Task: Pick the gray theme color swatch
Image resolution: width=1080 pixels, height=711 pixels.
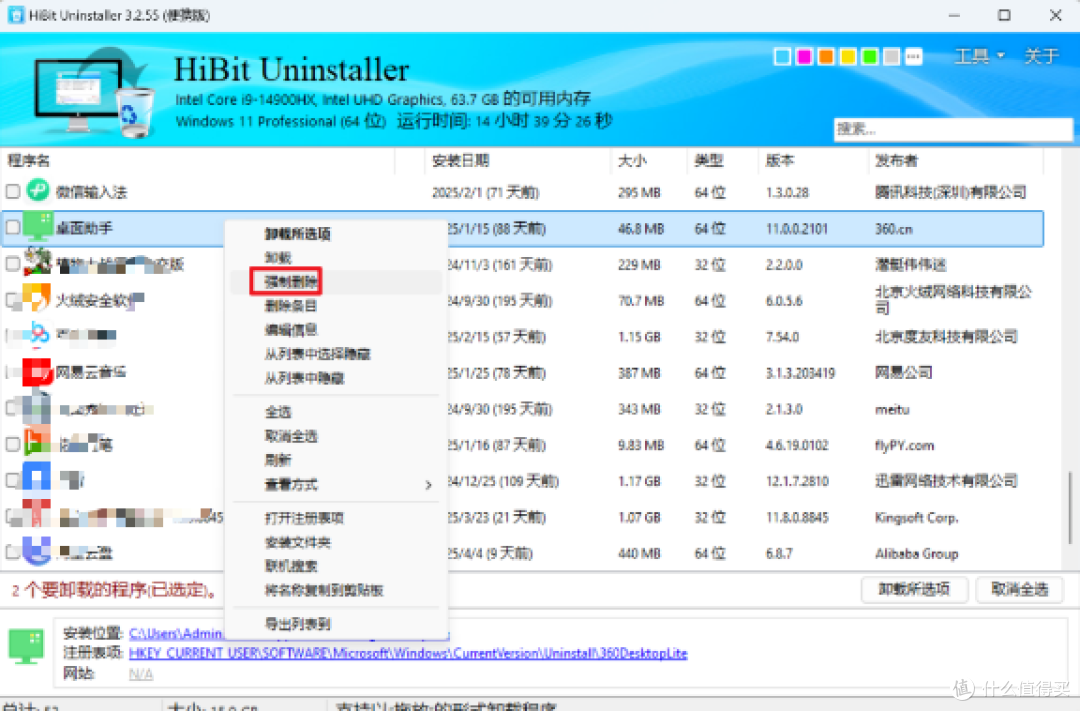Action: [892, 56]
